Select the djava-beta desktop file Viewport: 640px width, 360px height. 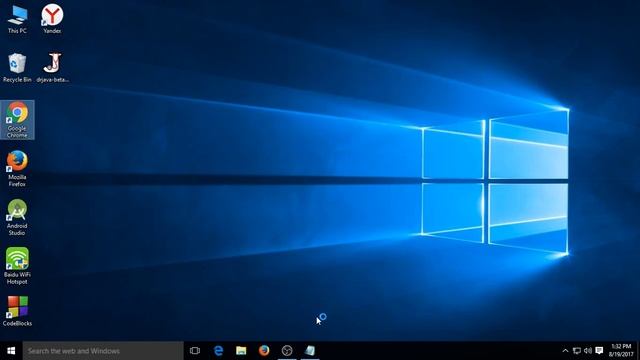tap(52, 68)
